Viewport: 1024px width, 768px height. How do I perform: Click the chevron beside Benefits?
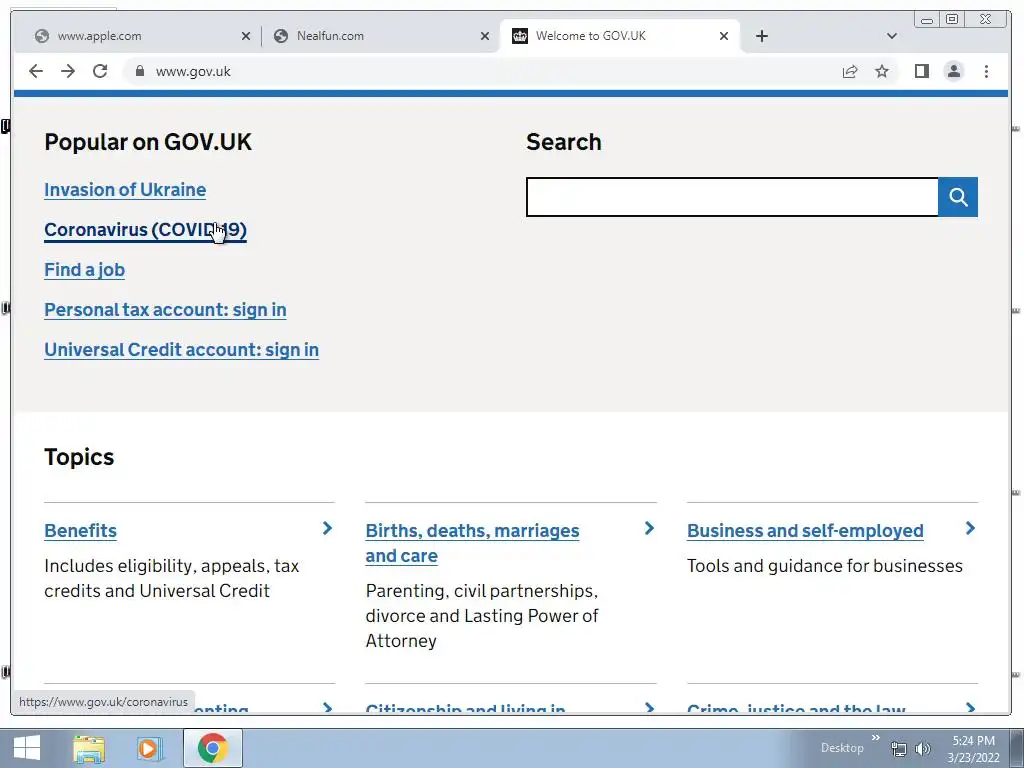click(327, 528)
